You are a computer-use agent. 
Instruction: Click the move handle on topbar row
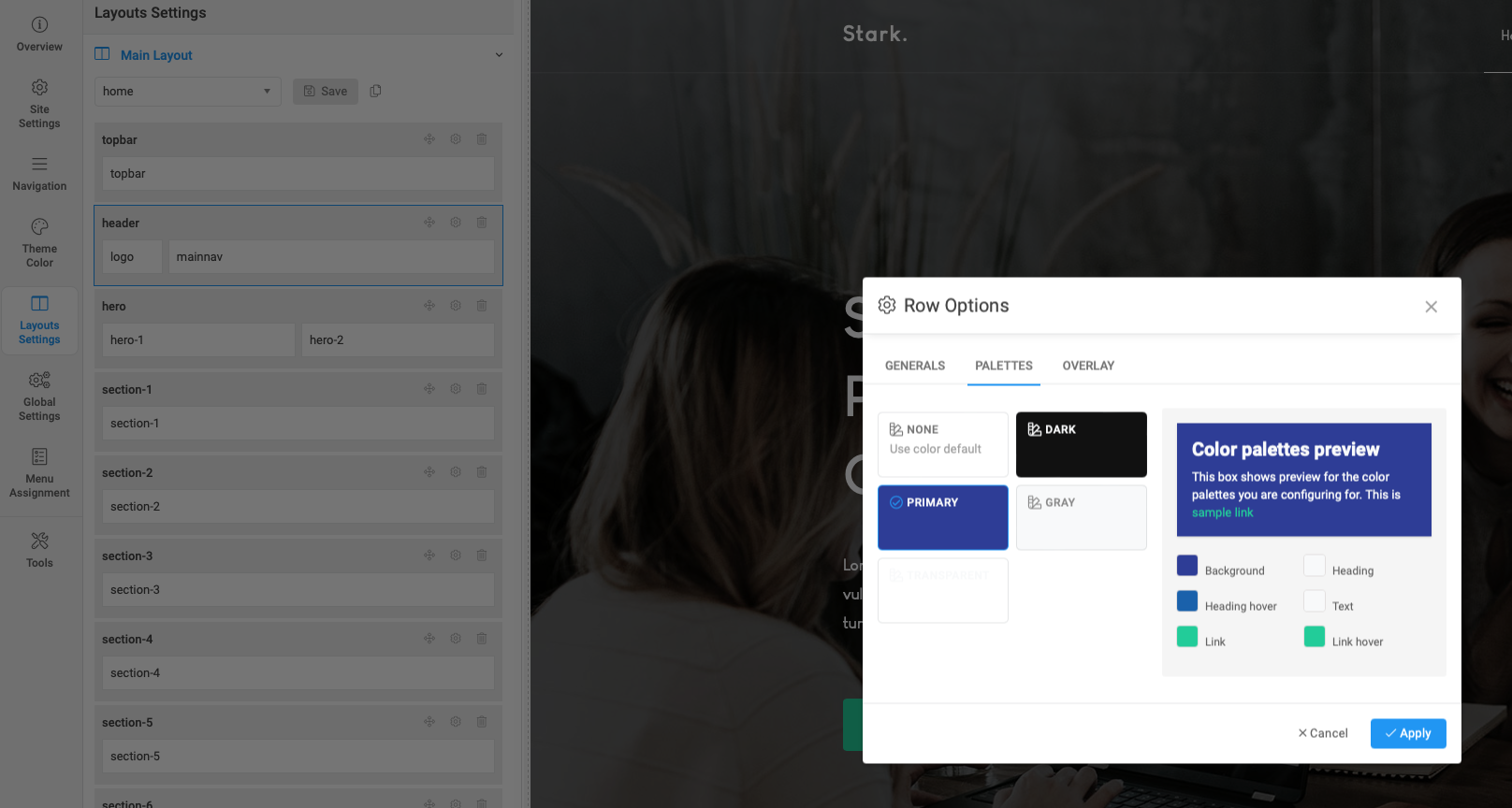[429, 139]
